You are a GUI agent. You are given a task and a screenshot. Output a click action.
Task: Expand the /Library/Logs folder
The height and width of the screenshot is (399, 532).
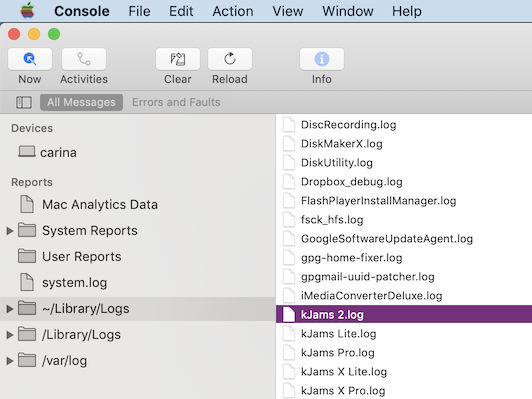pyautogui.click(x=10, y=335)
